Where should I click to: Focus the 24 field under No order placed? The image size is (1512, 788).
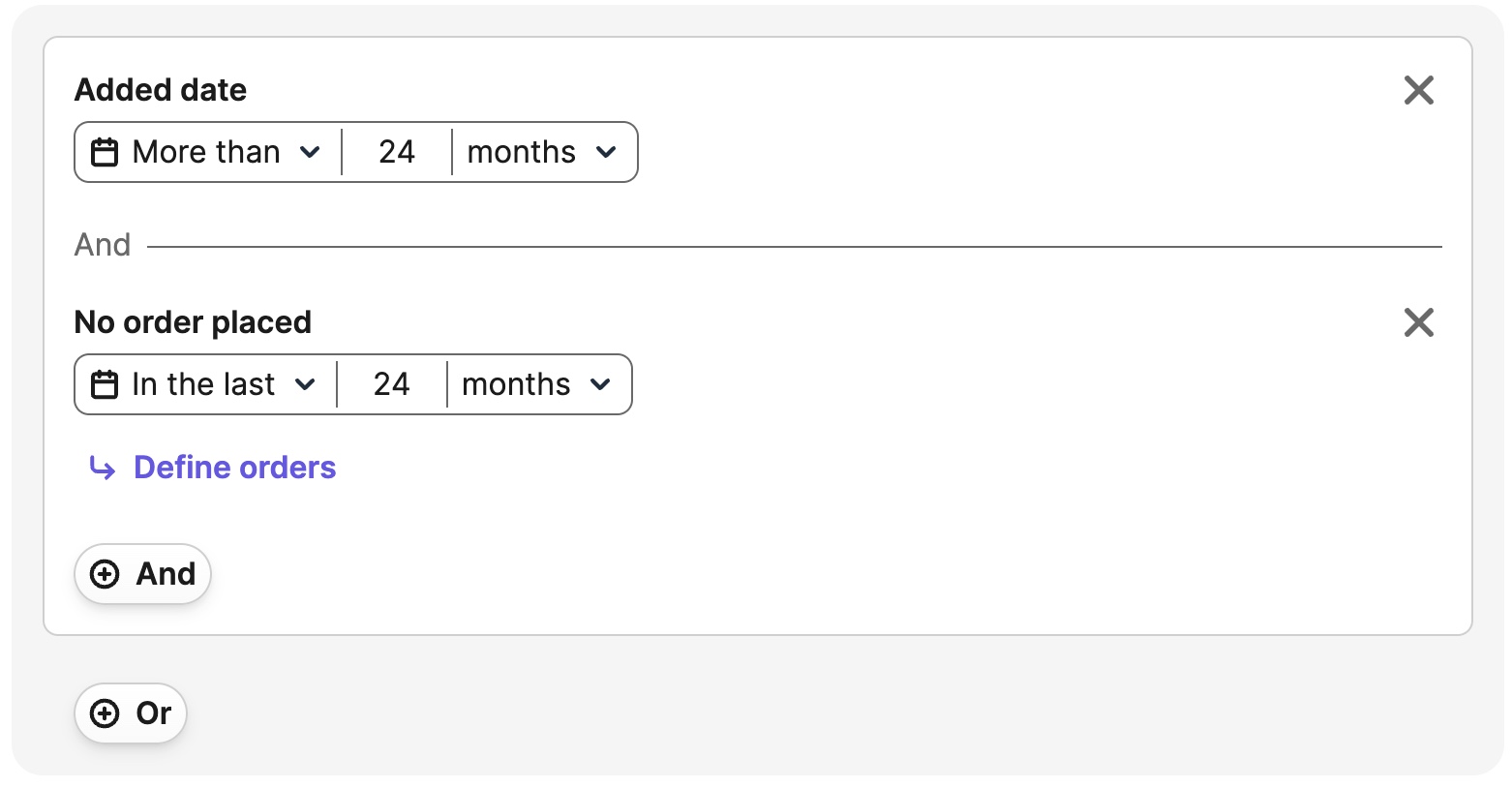pyautogui.click(x=392, y=384)
